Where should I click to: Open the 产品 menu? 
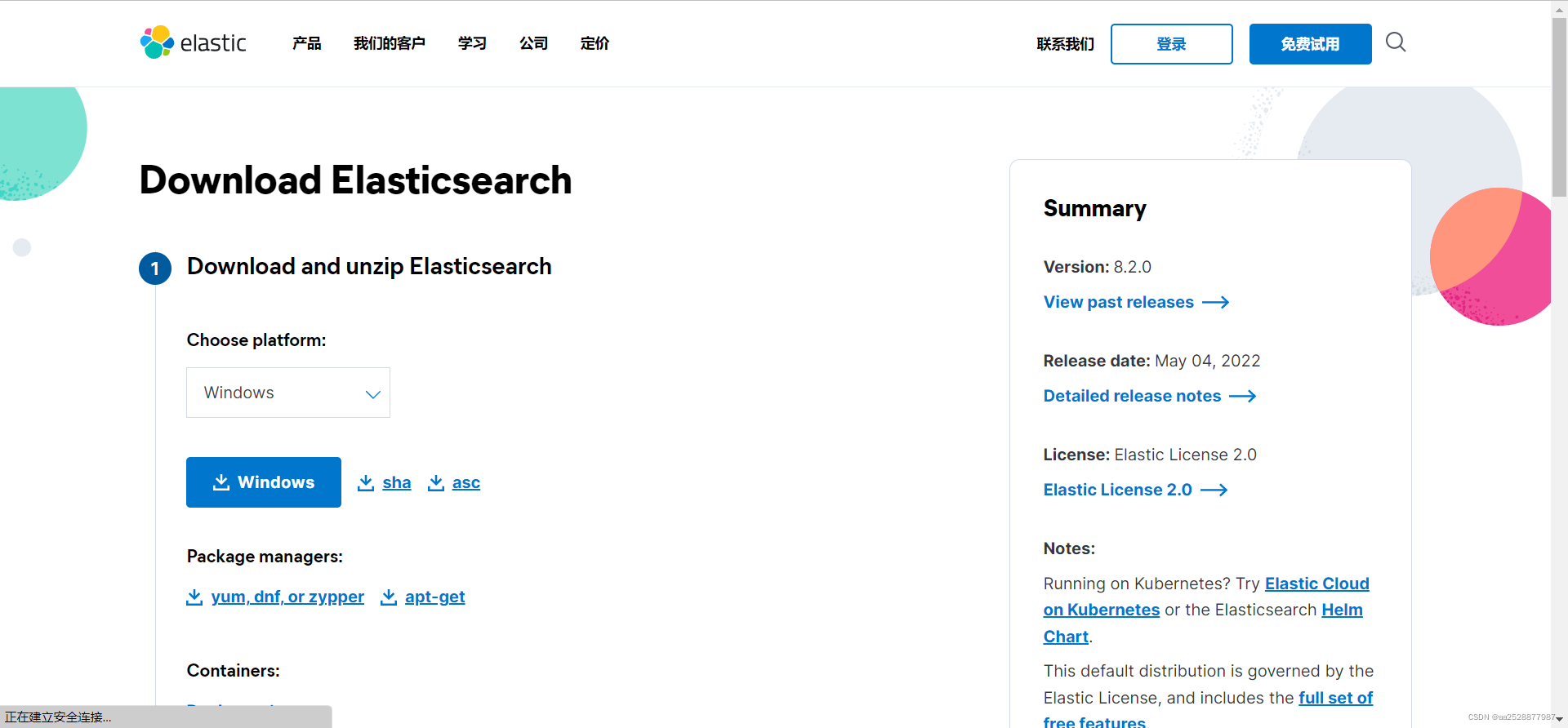tap(307, 43)
